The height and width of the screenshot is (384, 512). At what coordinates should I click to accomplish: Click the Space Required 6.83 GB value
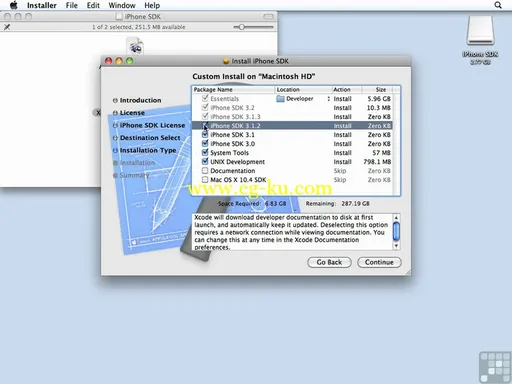tap(275, 203)
